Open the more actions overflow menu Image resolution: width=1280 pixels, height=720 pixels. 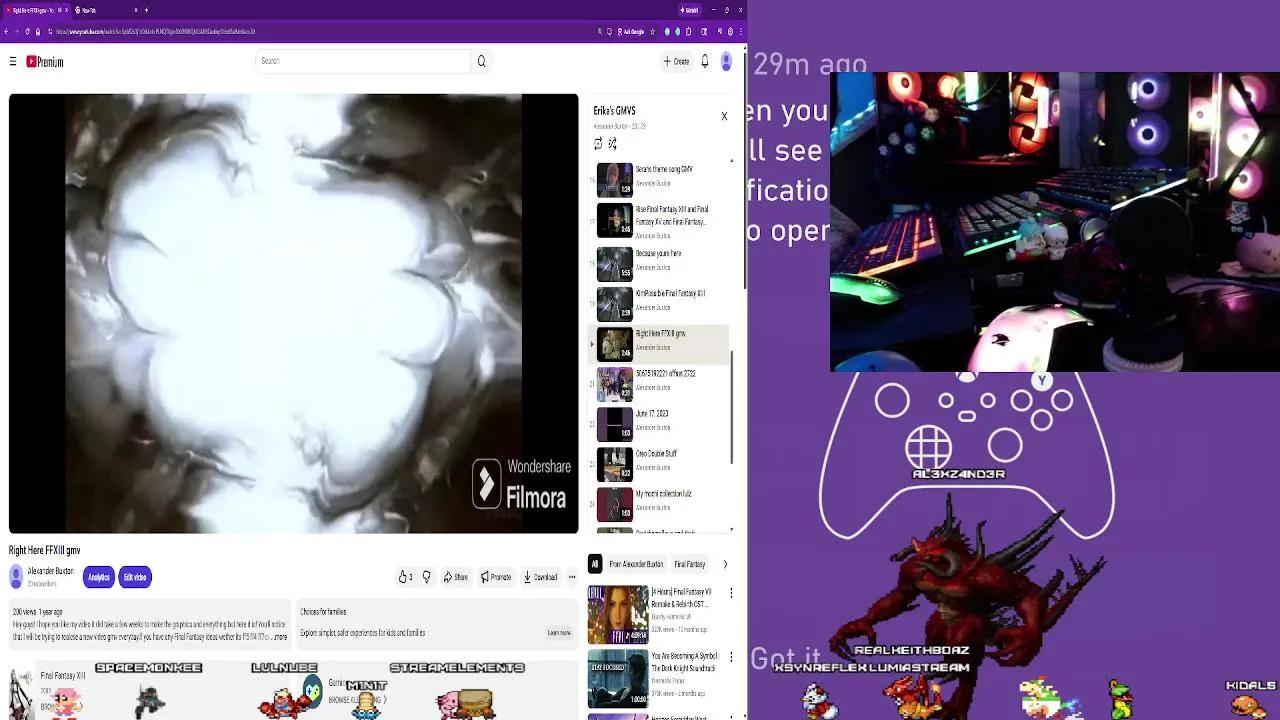pyautogui.click(x=572, y=577)
